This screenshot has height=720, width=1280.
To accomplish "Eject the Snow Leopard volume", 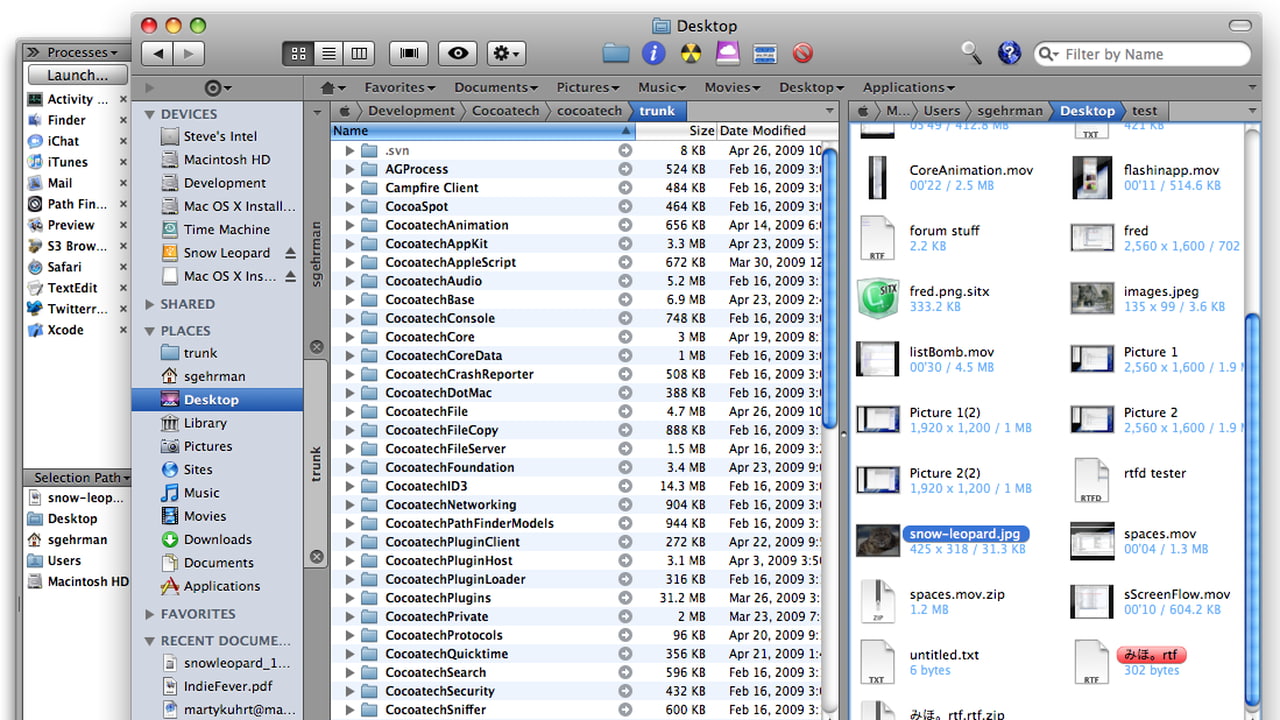I will (291, 253).
